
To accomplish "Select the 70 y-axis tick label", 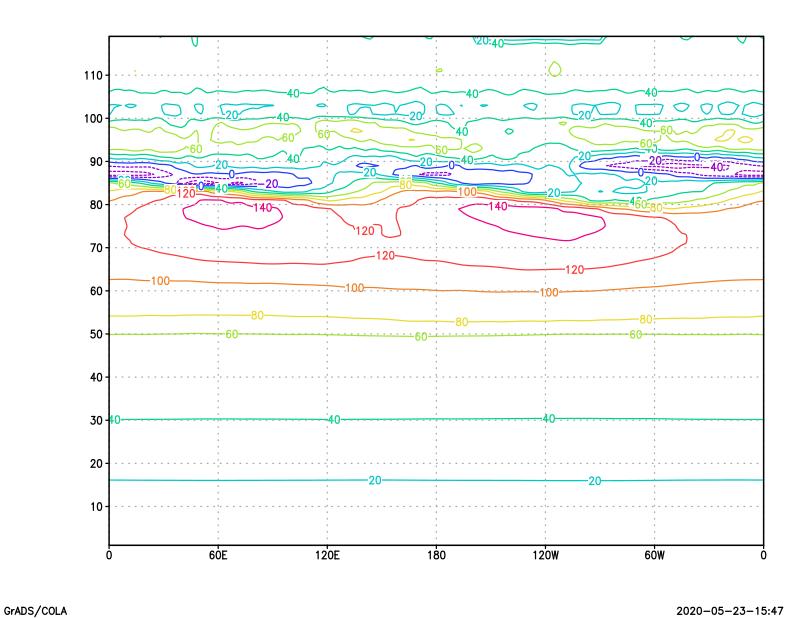I will point(97,248).
